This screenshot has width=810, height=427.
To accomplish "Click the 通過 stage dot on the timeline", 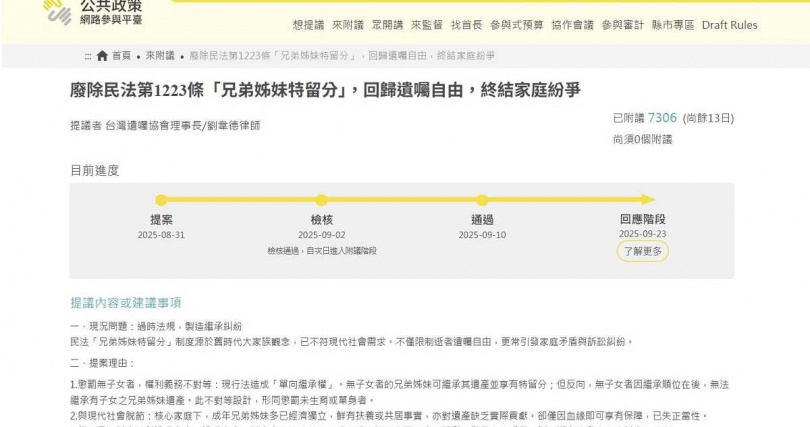I will point(482,200).
